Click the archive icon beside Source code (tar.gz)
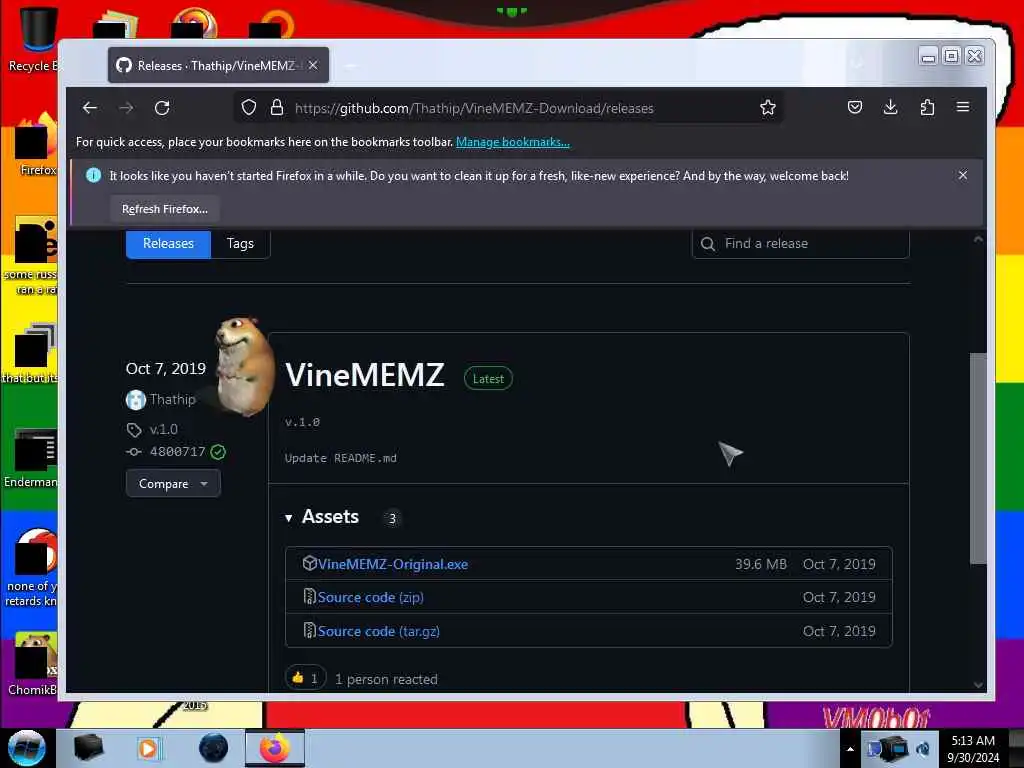Screen dimensions: 1024x768 [310, 630]
